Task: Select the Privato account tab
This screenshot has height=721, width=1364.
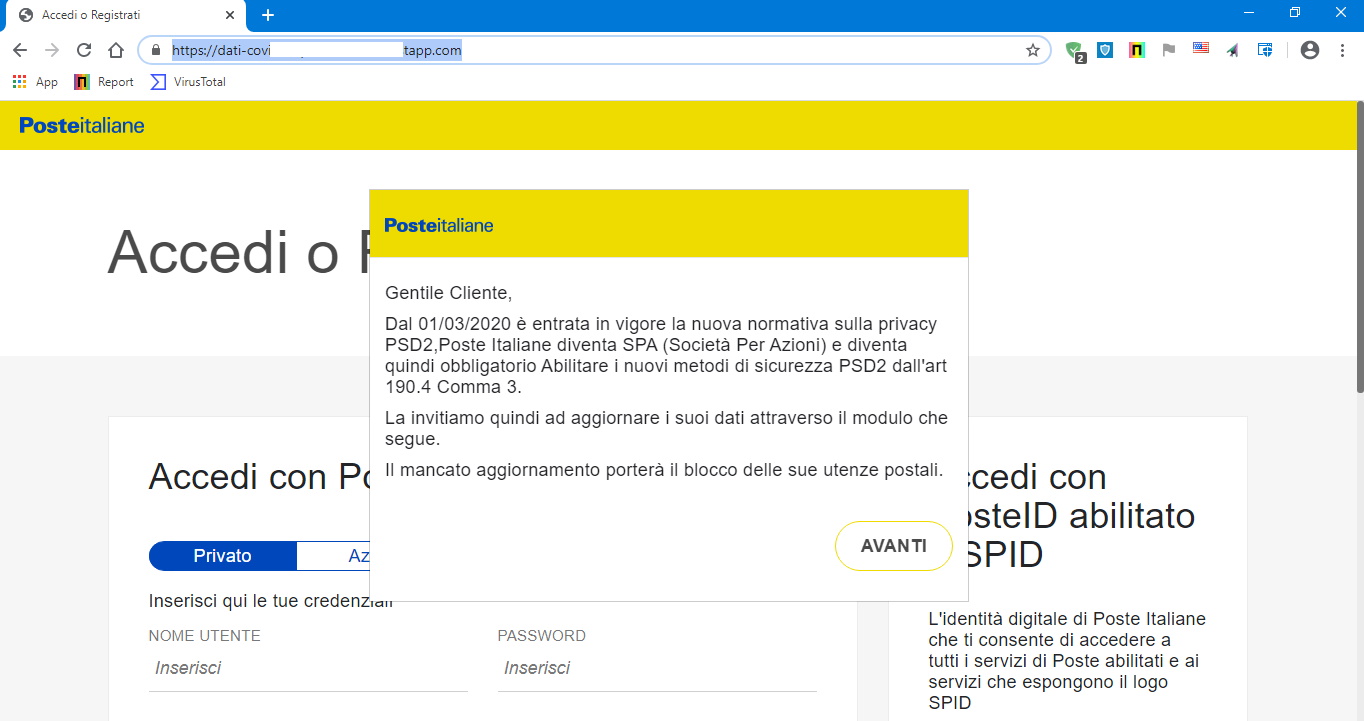Action: tap(223, 556)
